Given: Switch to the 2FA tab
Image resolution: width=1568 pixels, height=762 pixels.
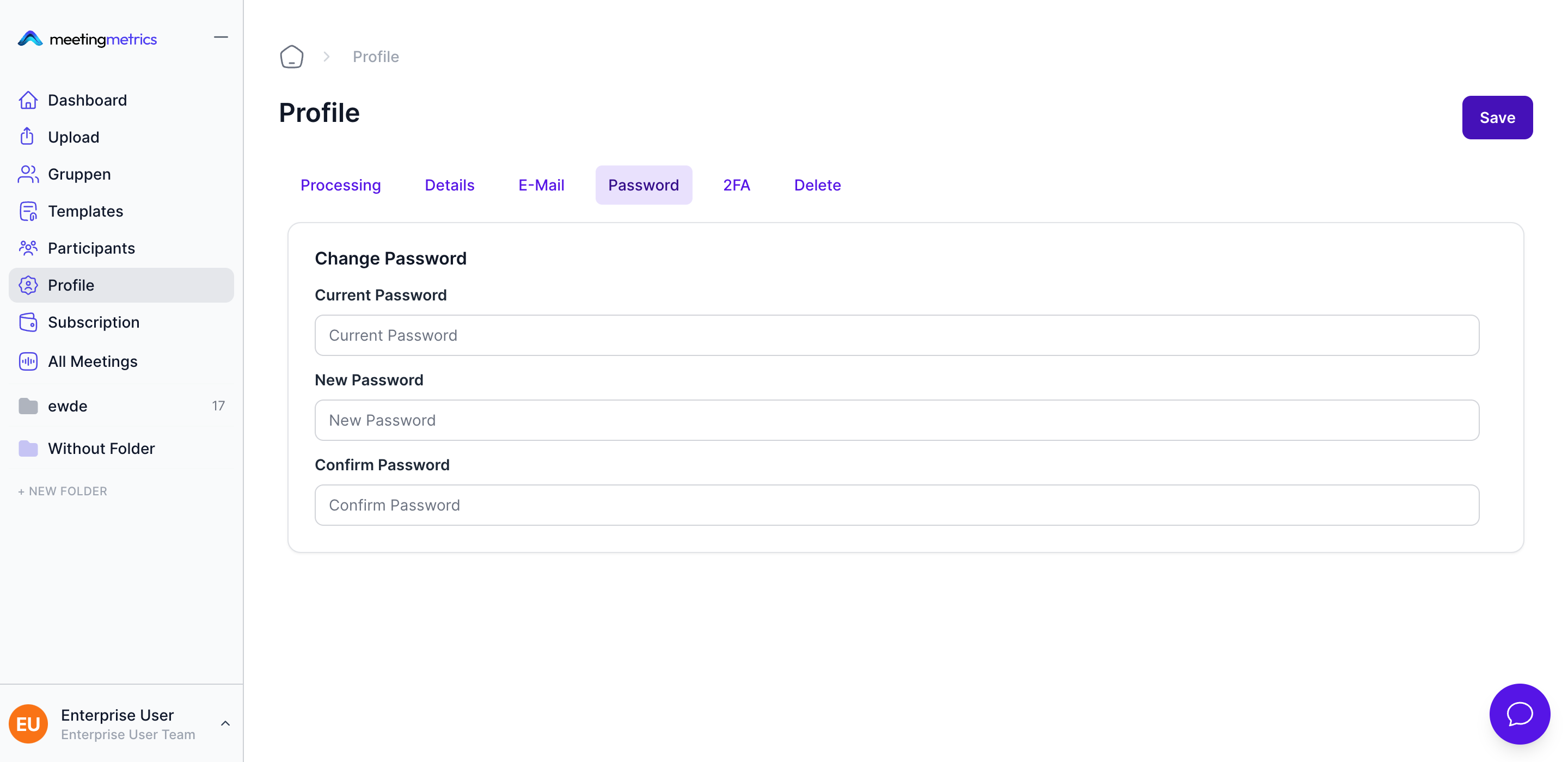Looking at the screenshot, I should 736,185.
